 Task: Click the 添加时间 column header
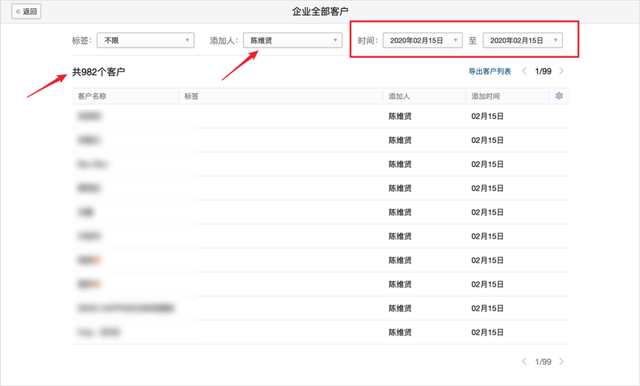[485, 96]
